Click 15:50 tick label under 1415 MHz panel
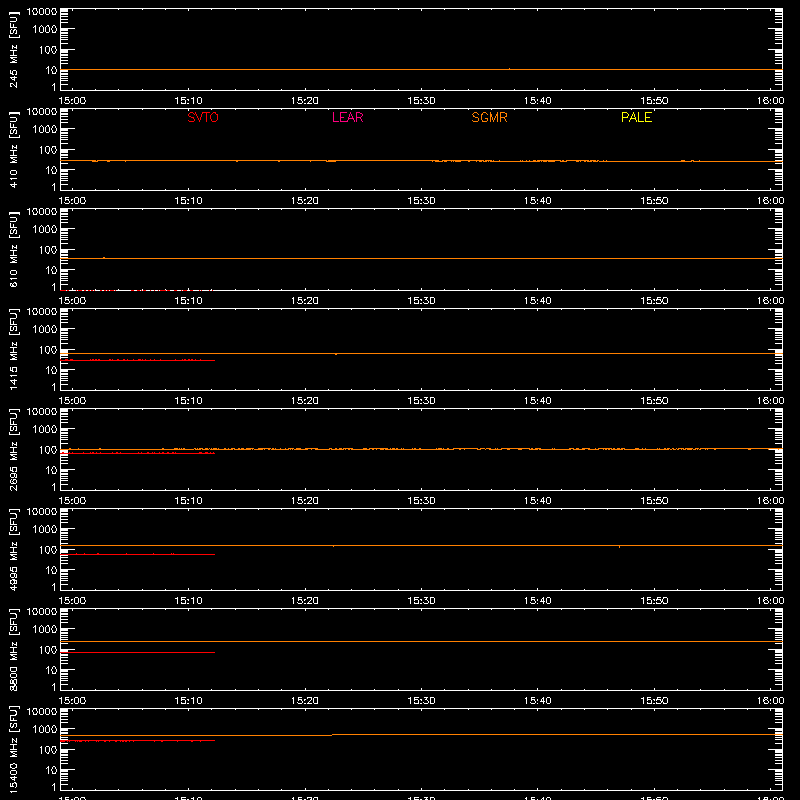The height and width of the screenshot is (800, 800). [x=654, y=401]
